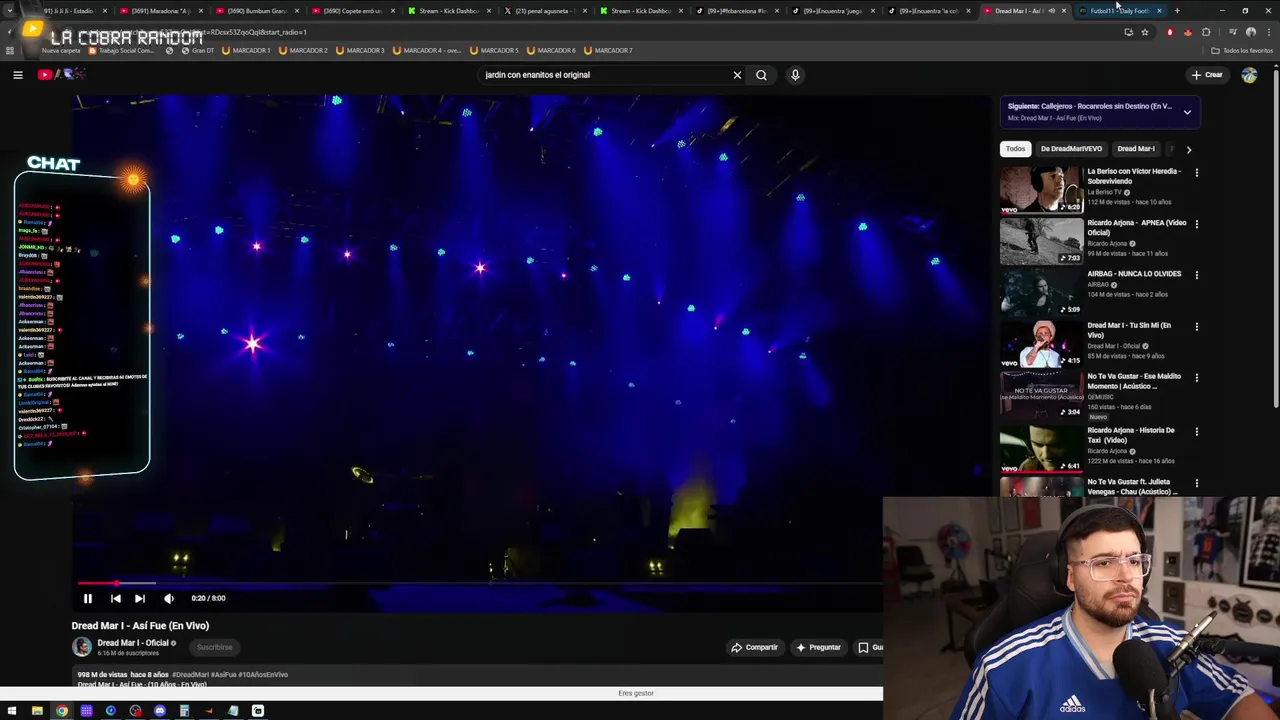Share the video with Compartir
Image resolution: width=1280 pixels, height=720 pixels.
pos(754,647)
